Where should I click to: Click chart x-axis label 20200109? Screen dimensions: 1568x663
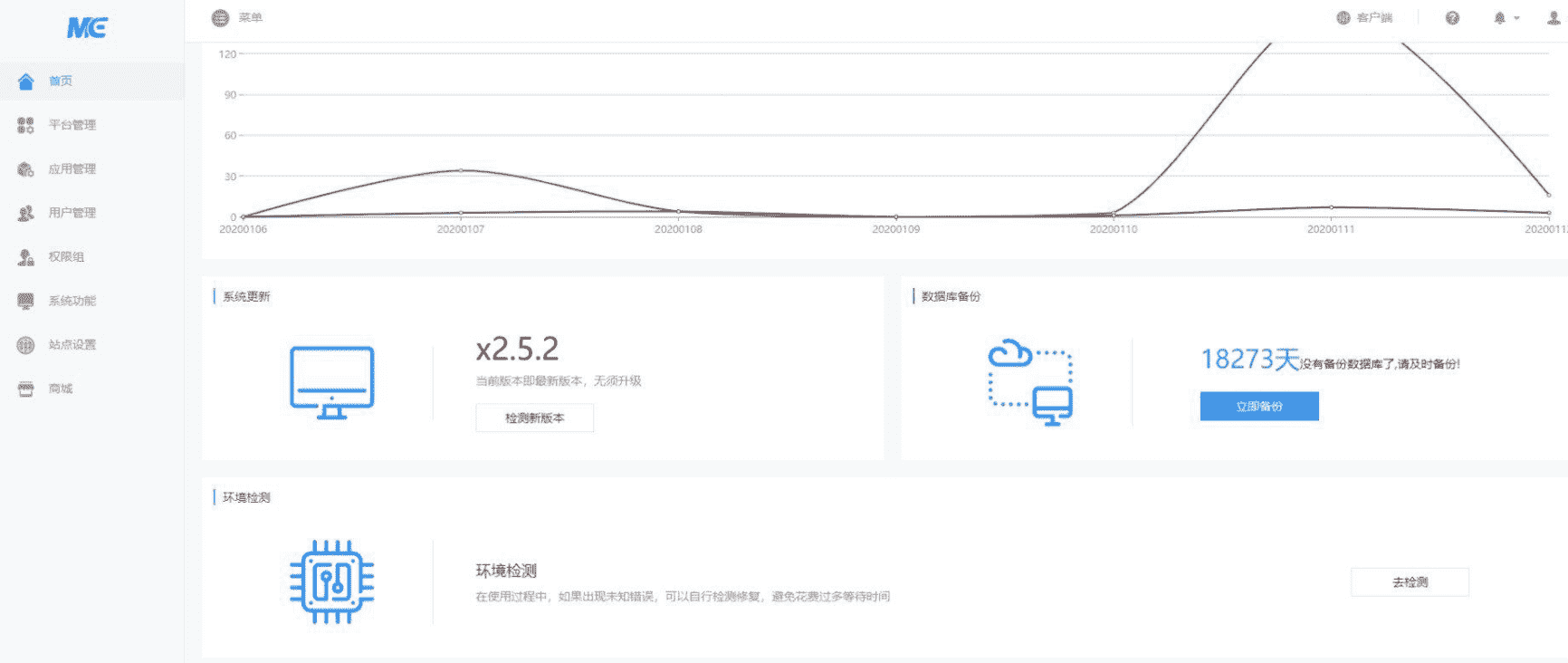(895, 229)
